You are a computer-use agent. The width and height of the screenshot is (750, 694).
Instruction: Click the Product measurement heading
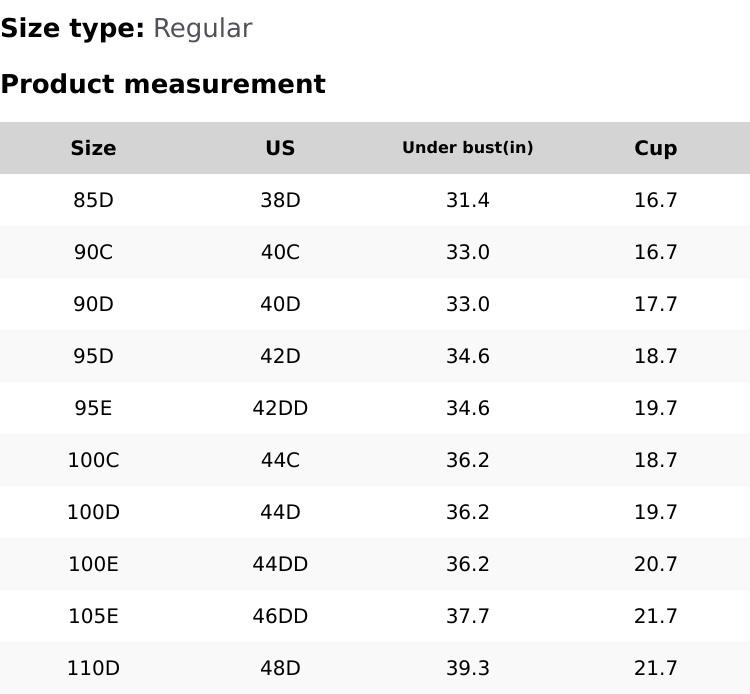click(x=163, y=84)
